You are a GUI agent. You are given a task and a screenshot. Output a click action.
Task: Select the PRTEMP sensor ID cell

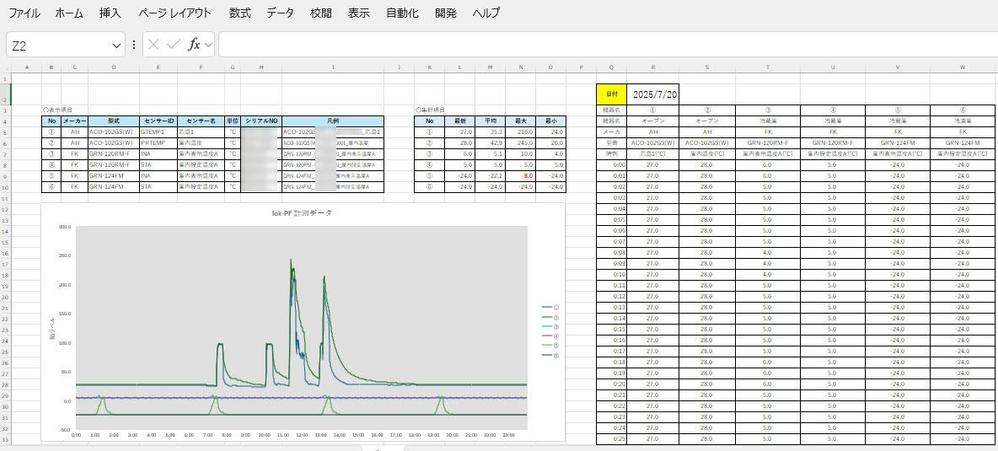click(x=158, y=143)
